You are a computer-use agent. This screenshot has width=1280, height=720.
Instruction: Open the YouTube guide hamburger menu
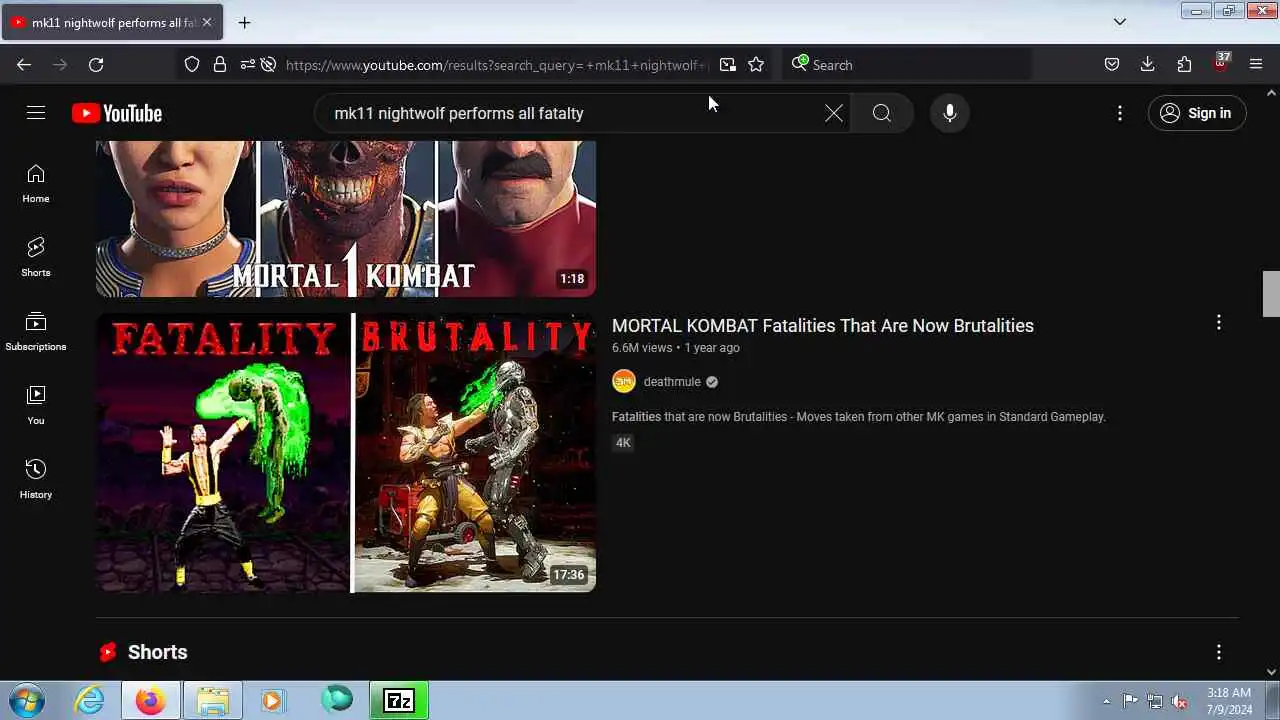point(36,113)
